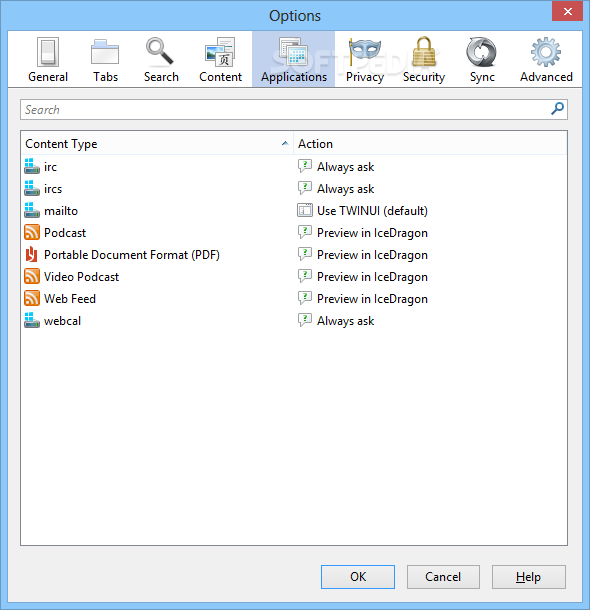The height and width of the screenshot is (610, 590).
Task: Click the Applications tab label
Action: [x=294, y=77]
